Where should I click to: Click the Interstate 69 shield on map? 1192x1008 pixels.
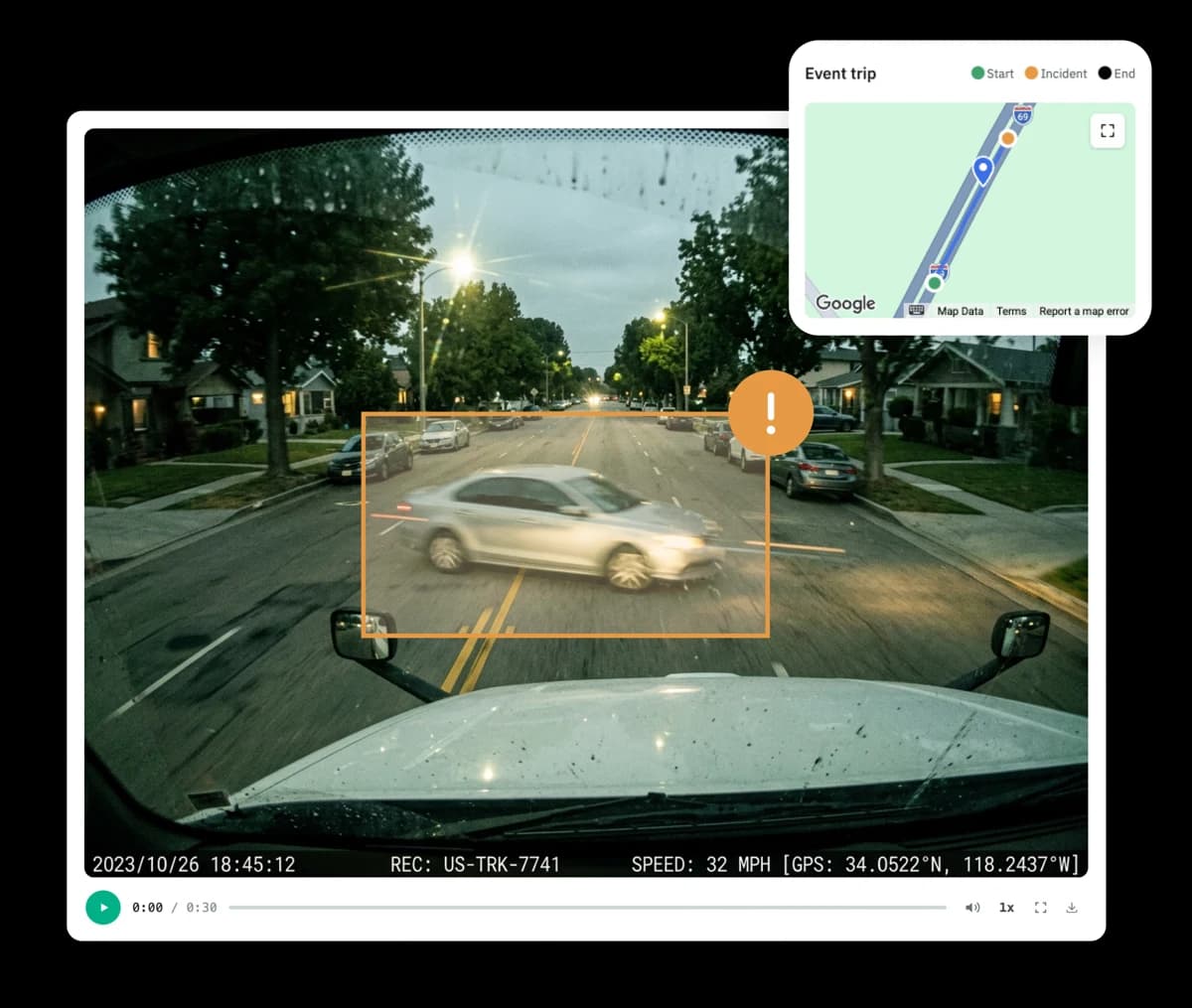point(1022,115)
